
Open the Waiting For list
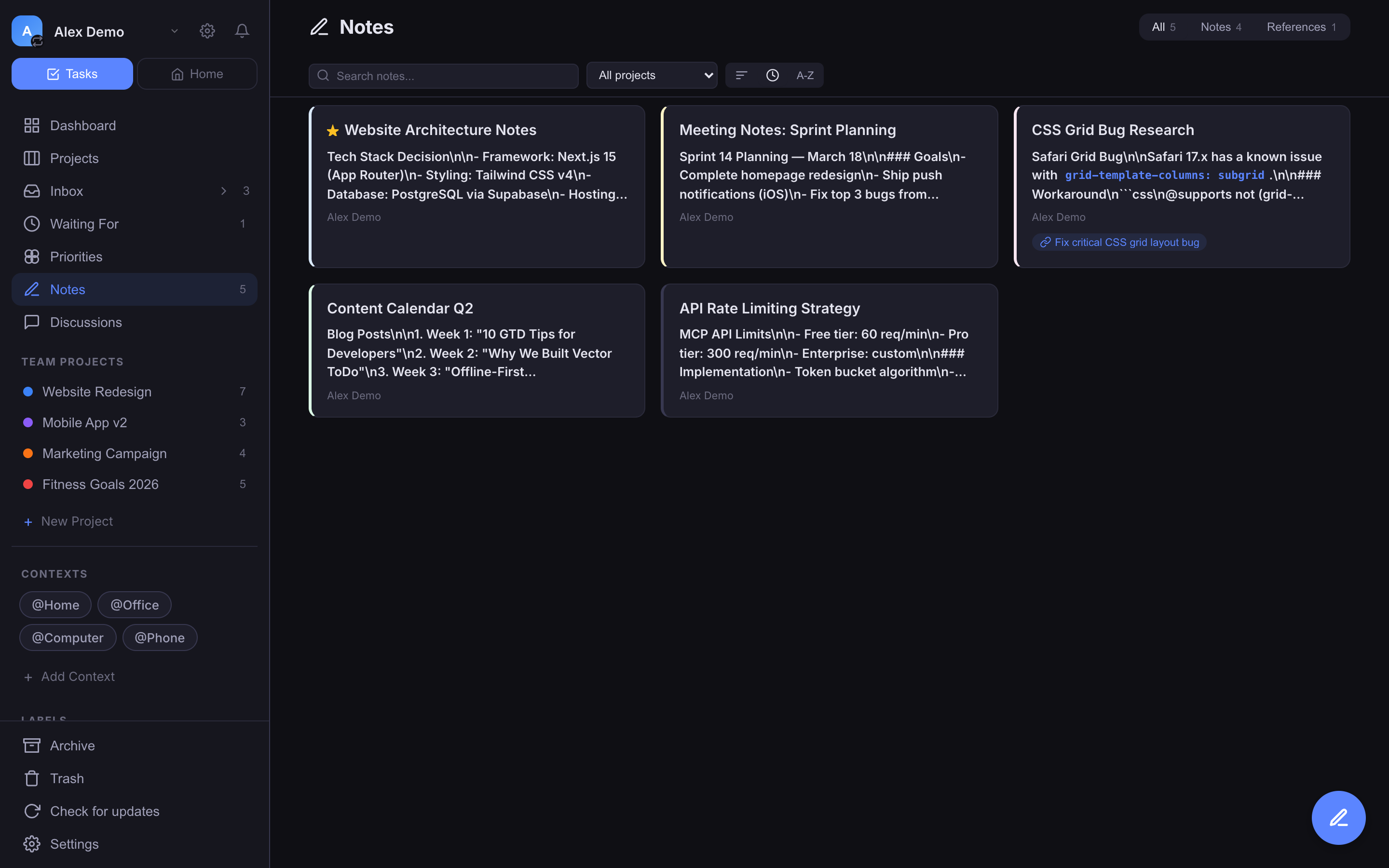134,223
